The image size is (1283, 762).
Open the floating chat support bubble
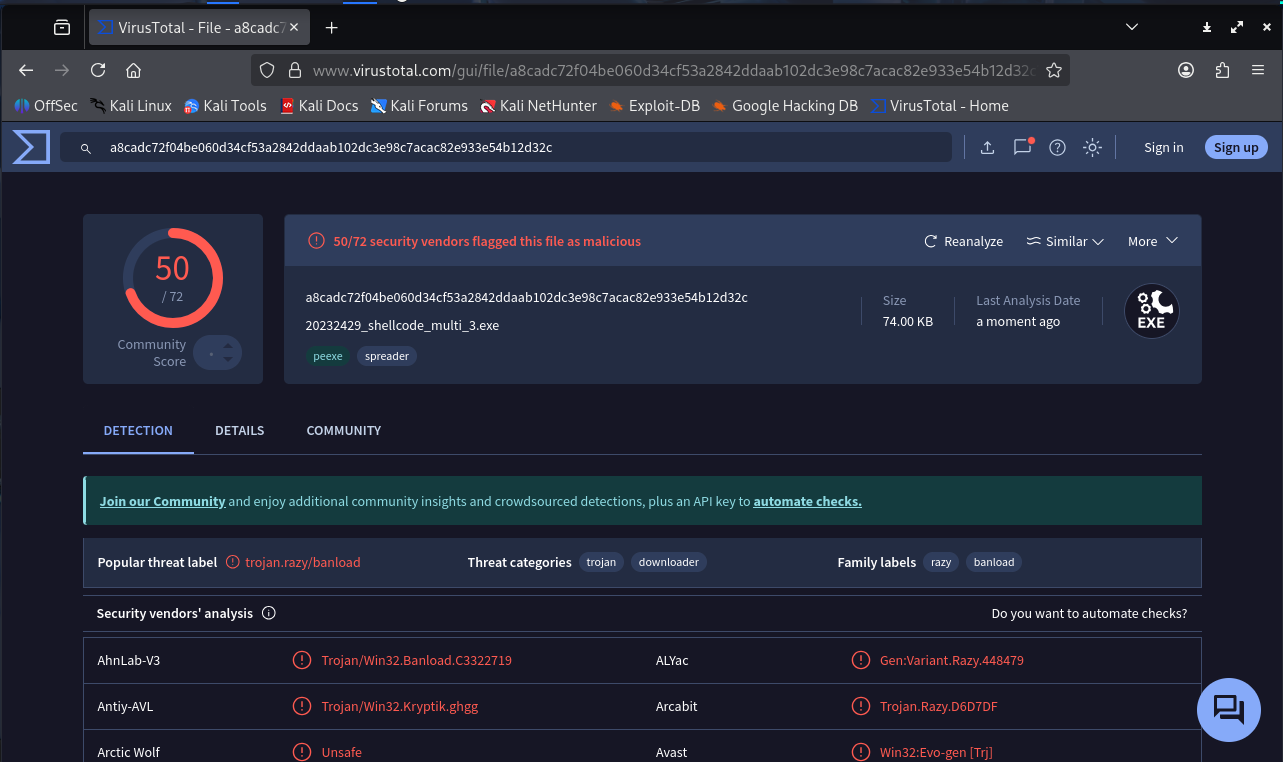(1228, 709)
